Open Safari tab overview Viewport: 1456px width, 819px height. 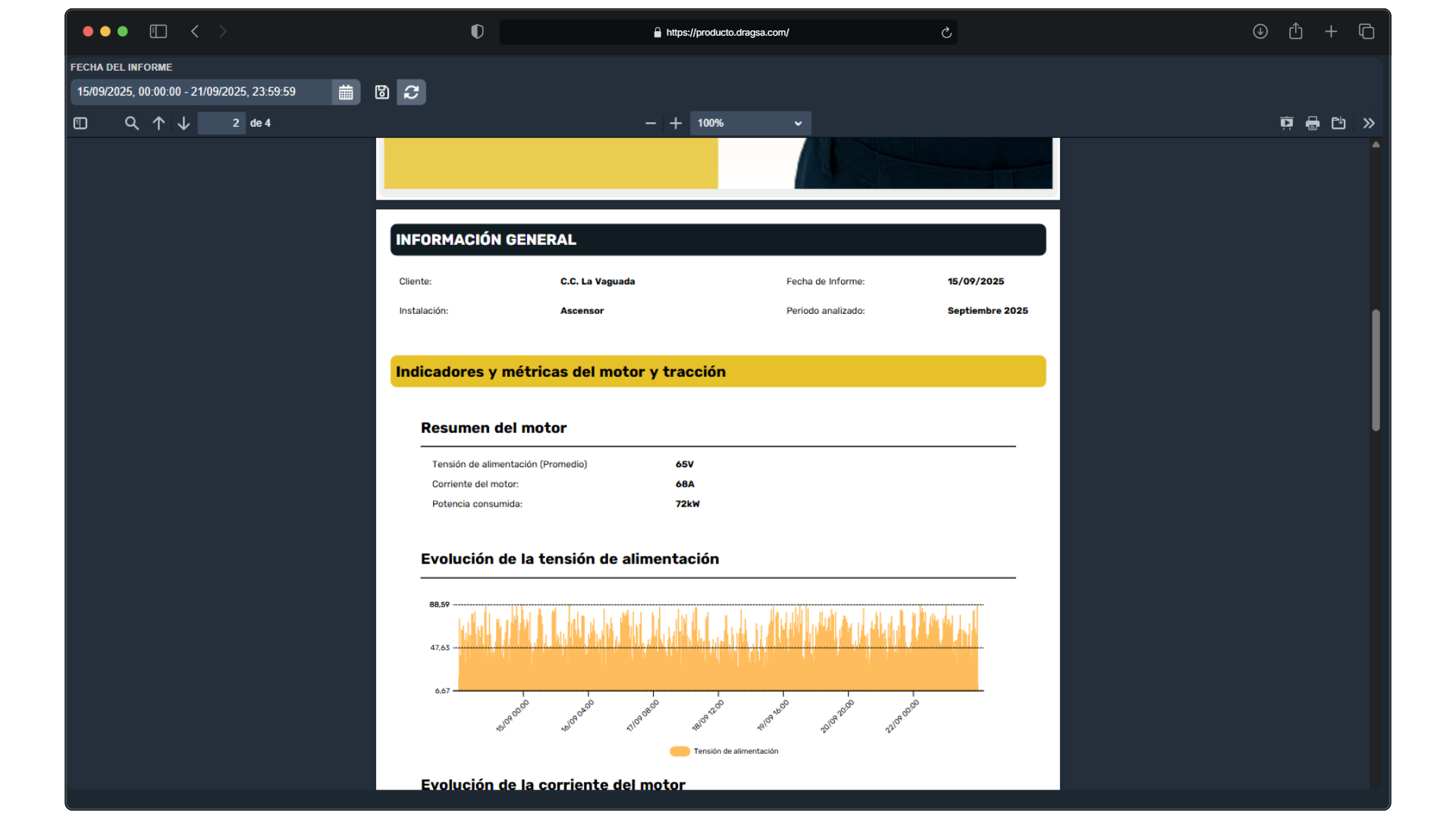point(1367,32)
